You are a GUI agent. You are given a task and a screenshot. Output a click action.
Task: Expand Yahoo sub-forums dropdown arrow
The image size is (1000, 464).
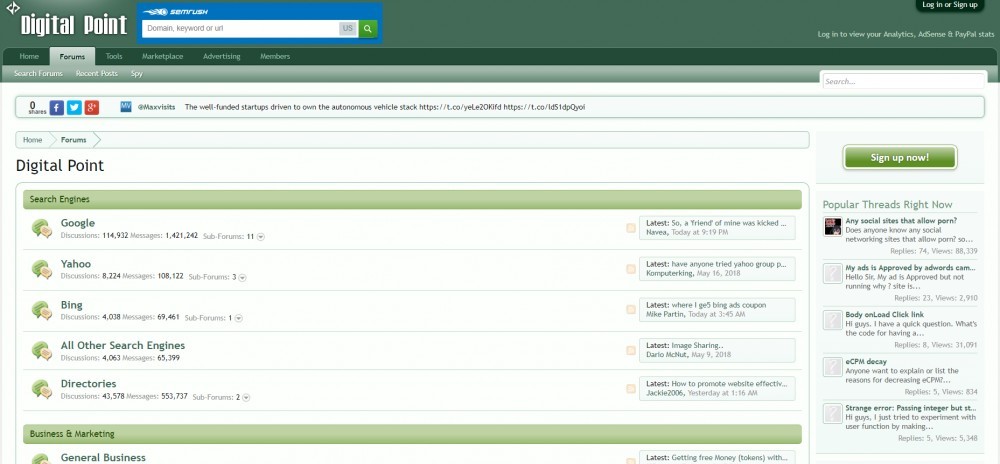[x=242, y=277]
